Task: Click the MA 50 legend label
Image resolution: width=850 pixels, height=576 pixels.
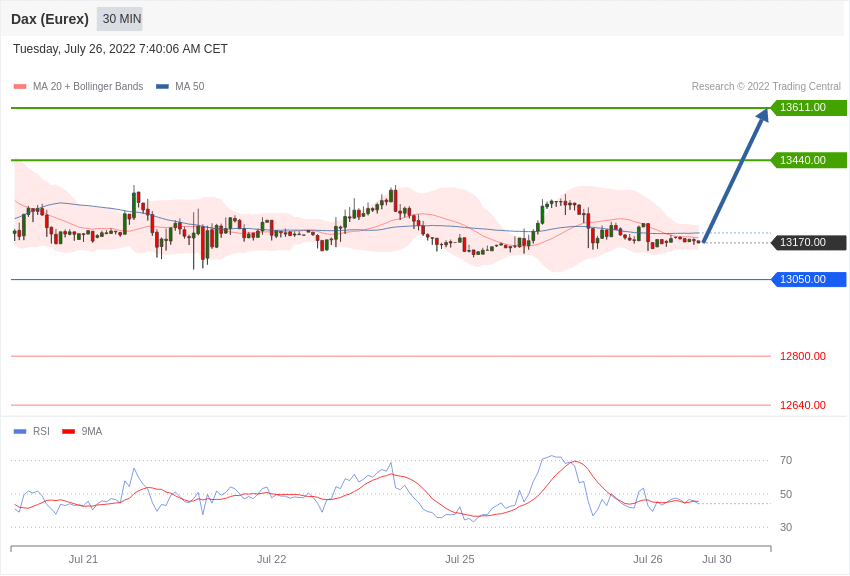Action: tap(190, 86)
